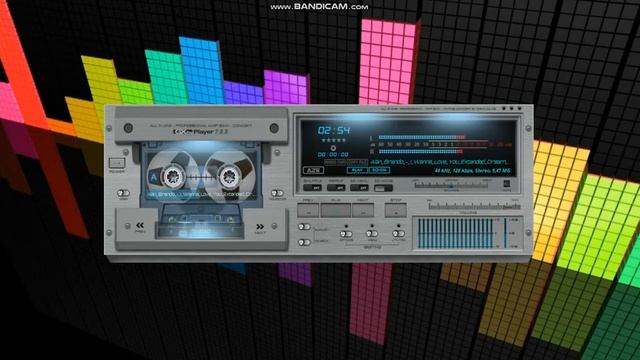The height and width of the screenshot is (360, 640).
Task: Click the PREV transport key beside Play
Action: click(x=308, y=211)
